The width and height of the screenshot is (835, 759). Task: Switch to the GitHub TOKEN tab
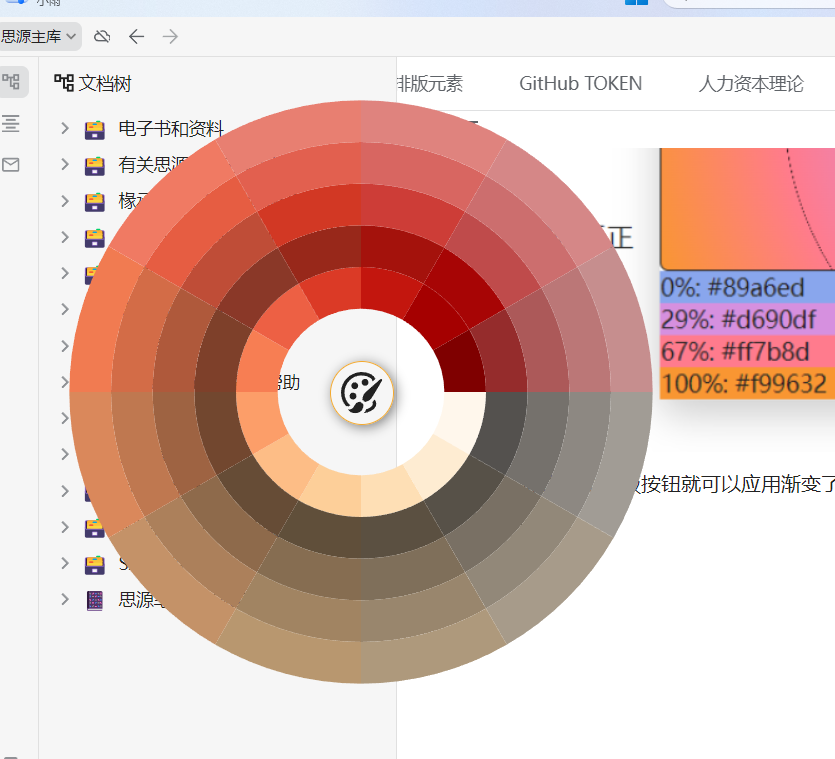[x=580, y=84]
